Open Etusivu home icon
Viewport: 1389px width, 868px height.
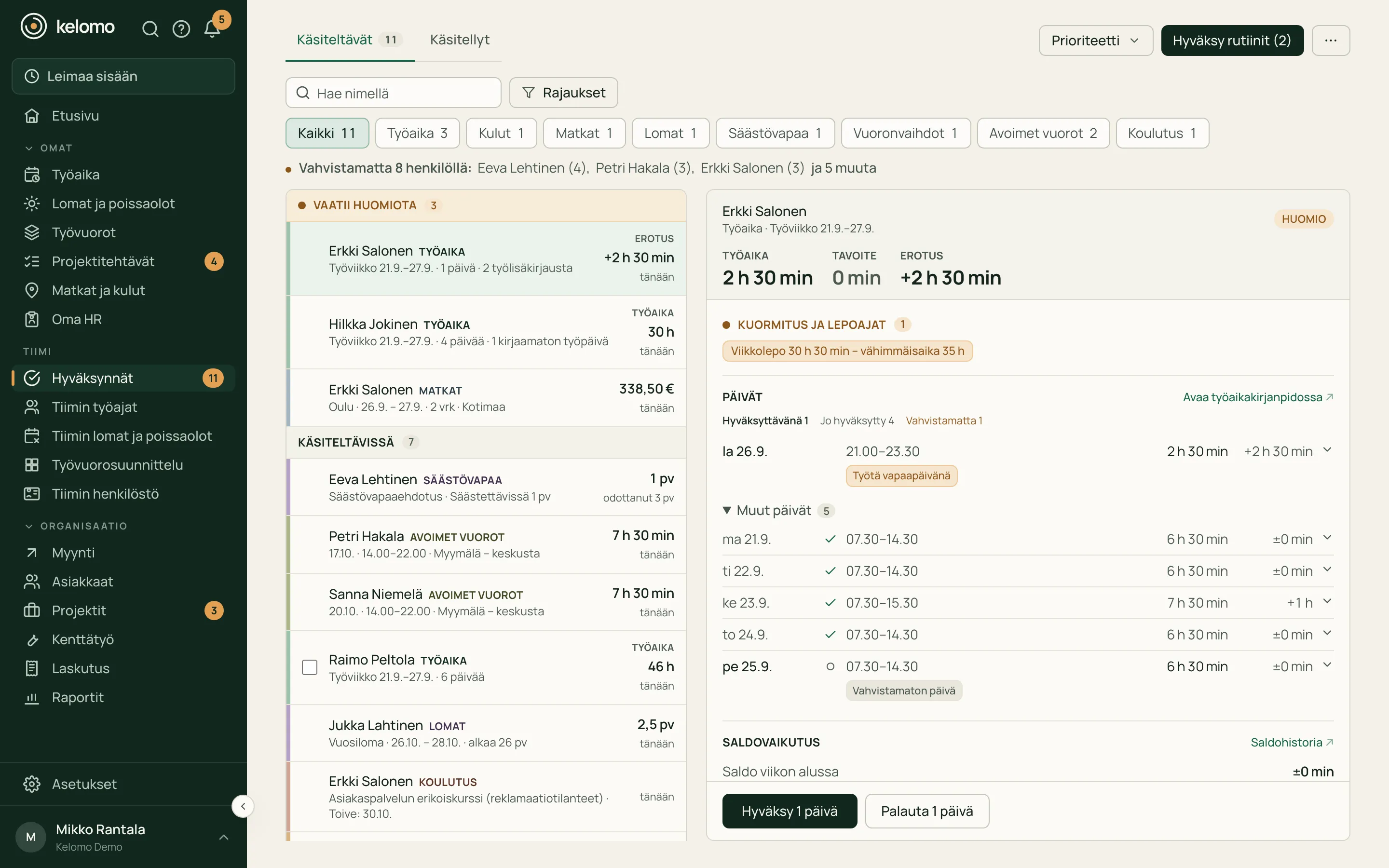(x=32, y=116)
